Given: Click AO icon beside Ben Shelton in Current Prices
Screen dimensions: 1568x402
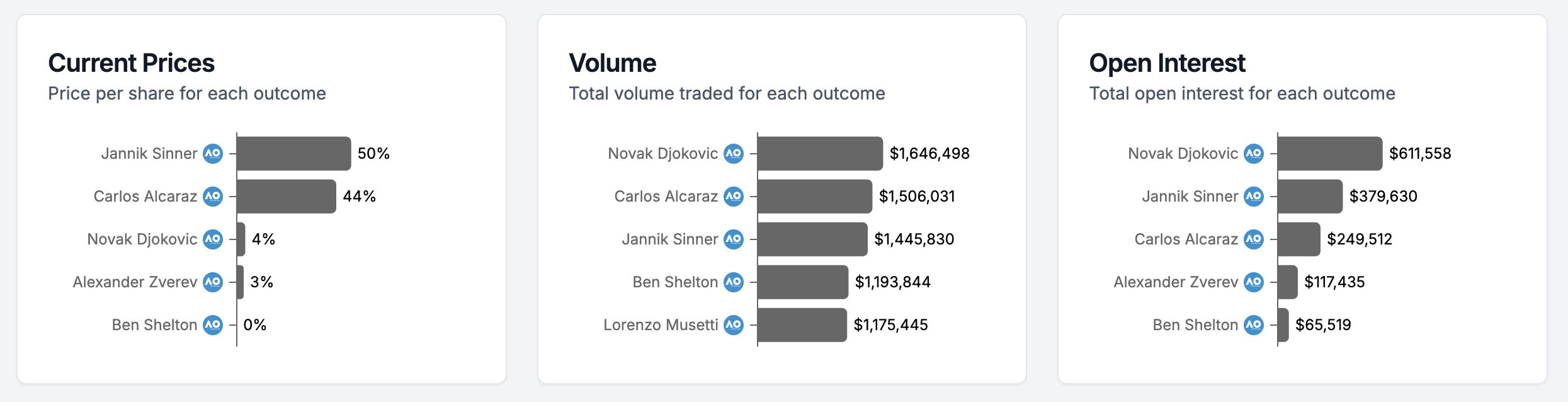Looking at the screenshot, I should (213, 324).
